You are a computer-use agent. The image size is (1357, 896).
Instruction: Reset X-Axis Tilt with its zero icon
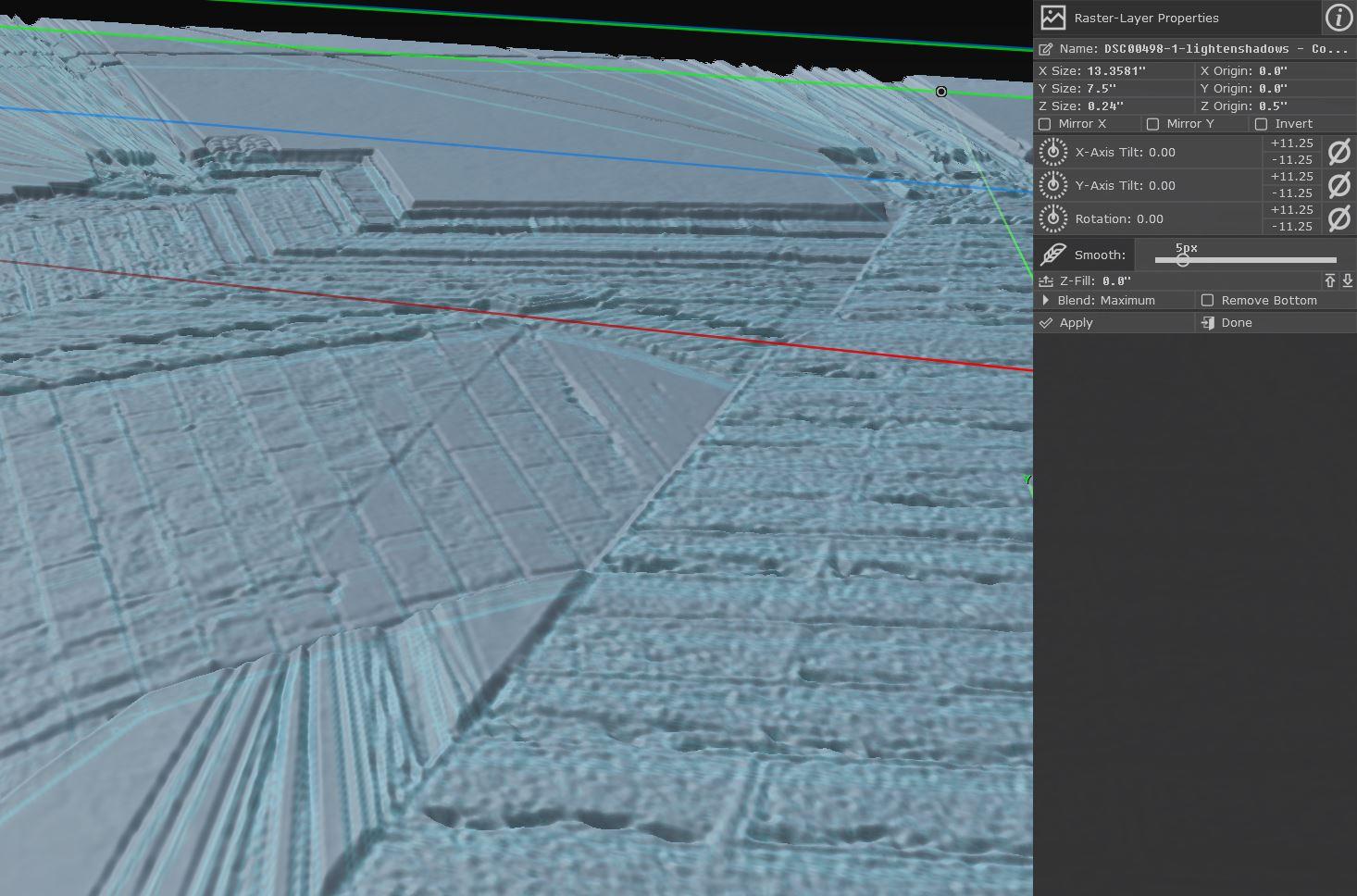point(1339,152)
